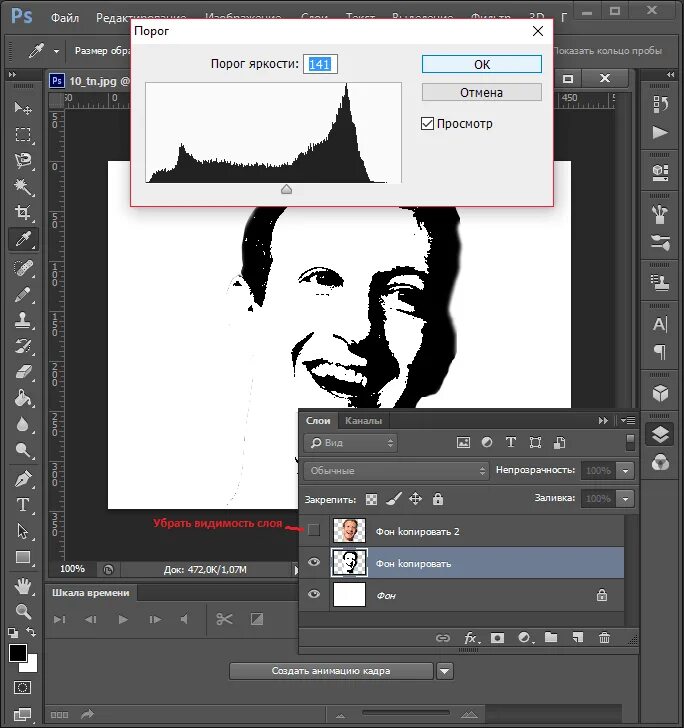Open the Шкала времени tab
The width and height of the screenshot is (684, 728).
(91, 593)
